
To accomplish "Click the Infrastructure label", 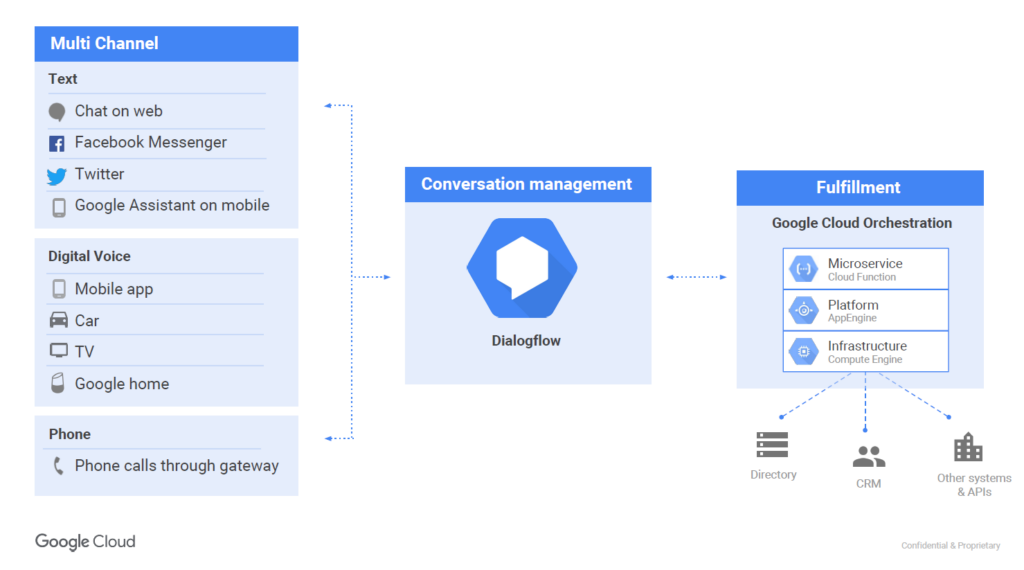I will 867,346.
